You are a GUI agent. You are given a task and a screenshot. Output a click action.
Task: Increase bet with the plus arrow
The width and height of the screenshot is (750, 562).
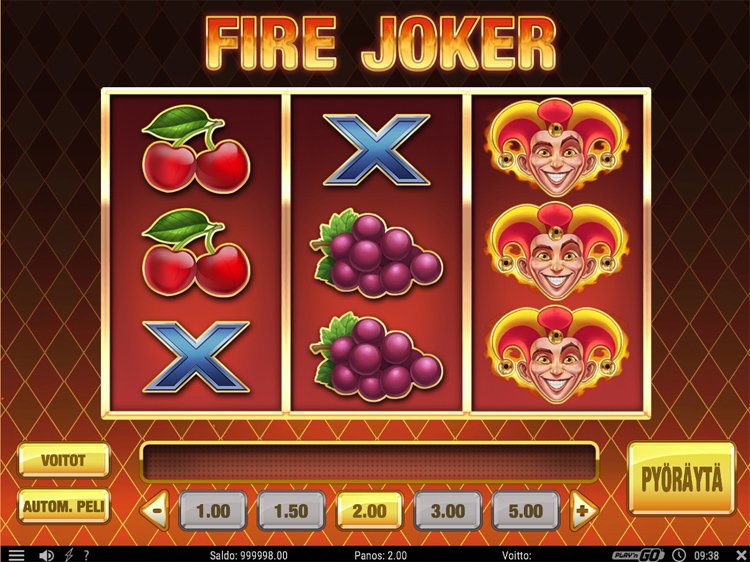pyautogui.click(x=584, y=510)
